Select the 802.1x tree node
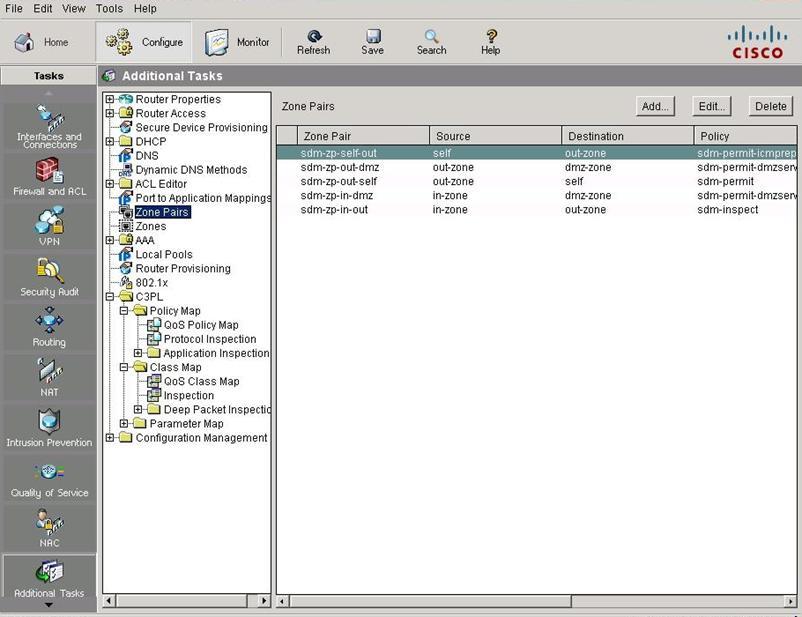The height and width of the screenshot is (617, 802). pyautogui.click(x=151, y=282)
